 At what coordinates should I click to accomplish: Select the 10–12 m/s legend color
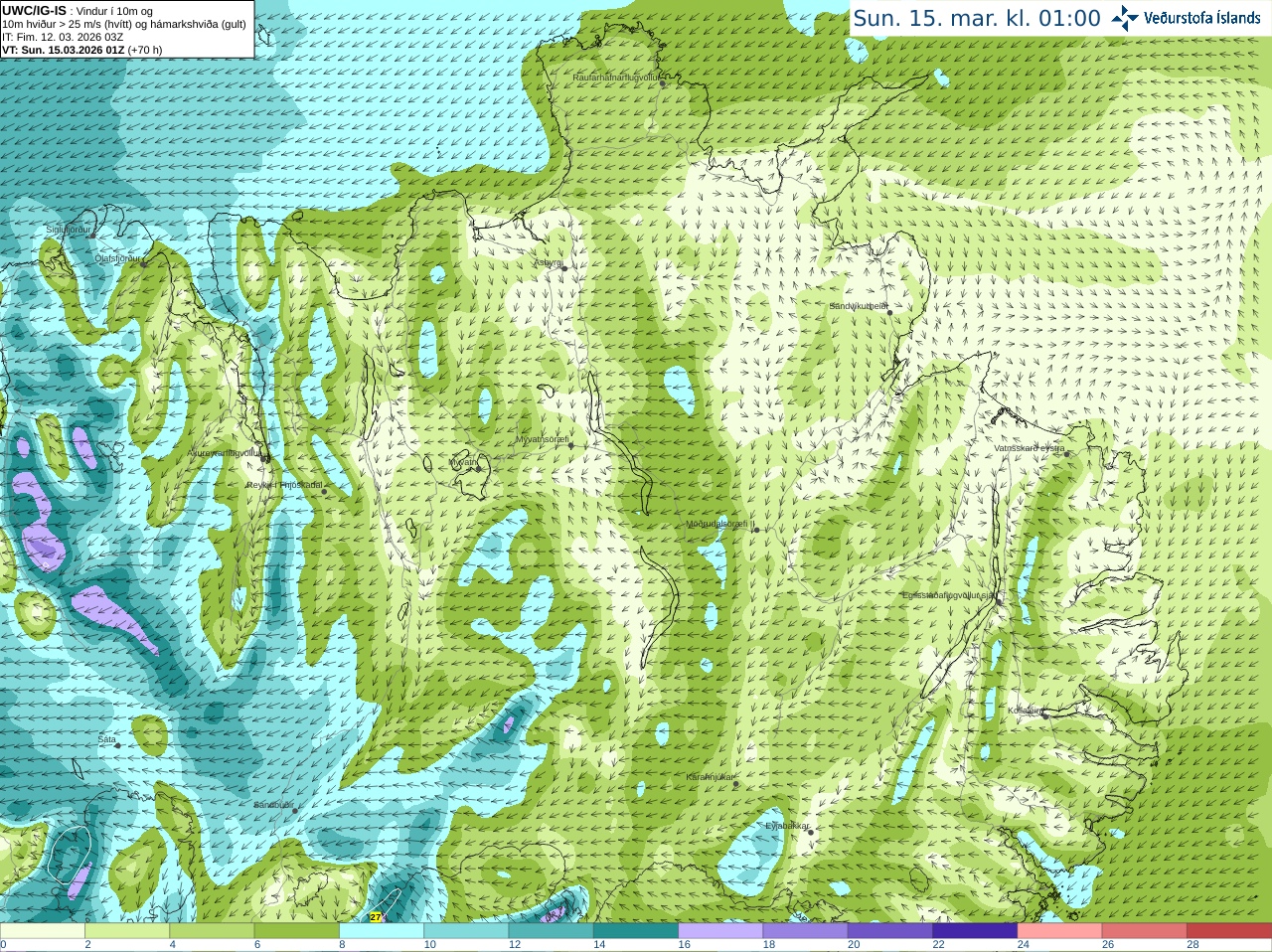466,931
